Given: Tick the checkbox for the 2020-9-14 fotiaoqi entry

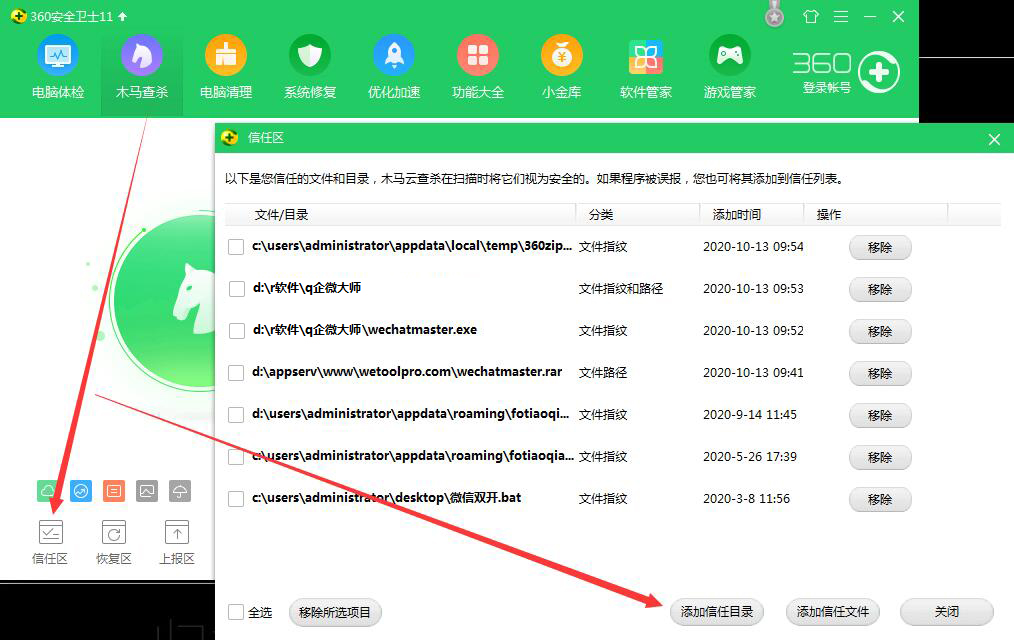Looking at the screenshot, I should pyautogui.click(x=236, y=415).
